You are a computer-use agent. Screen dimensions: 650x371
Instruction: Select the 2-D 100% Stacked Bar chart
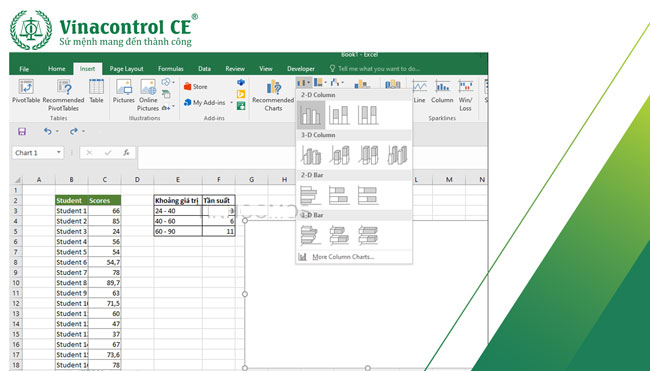click(x=368, y=195)
